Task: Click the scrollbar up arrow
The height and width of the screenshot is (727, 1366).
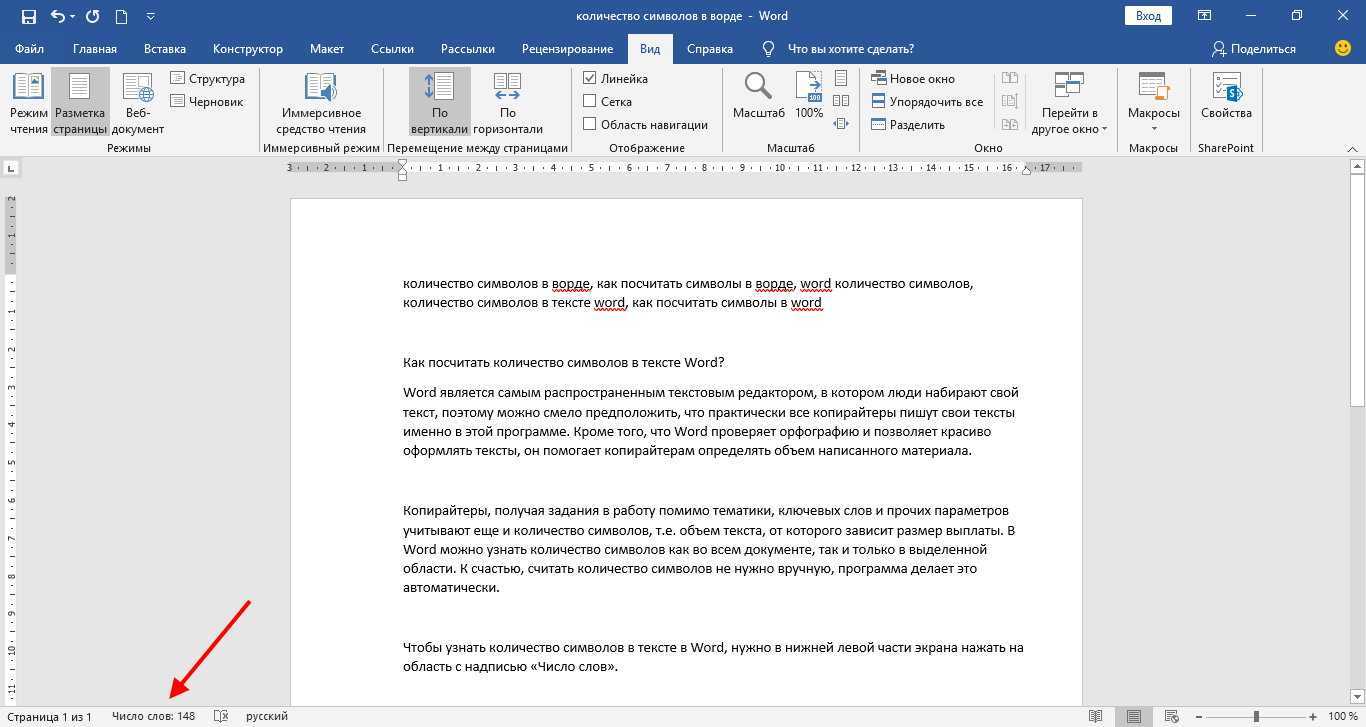Action: [x=1357, y=168]
